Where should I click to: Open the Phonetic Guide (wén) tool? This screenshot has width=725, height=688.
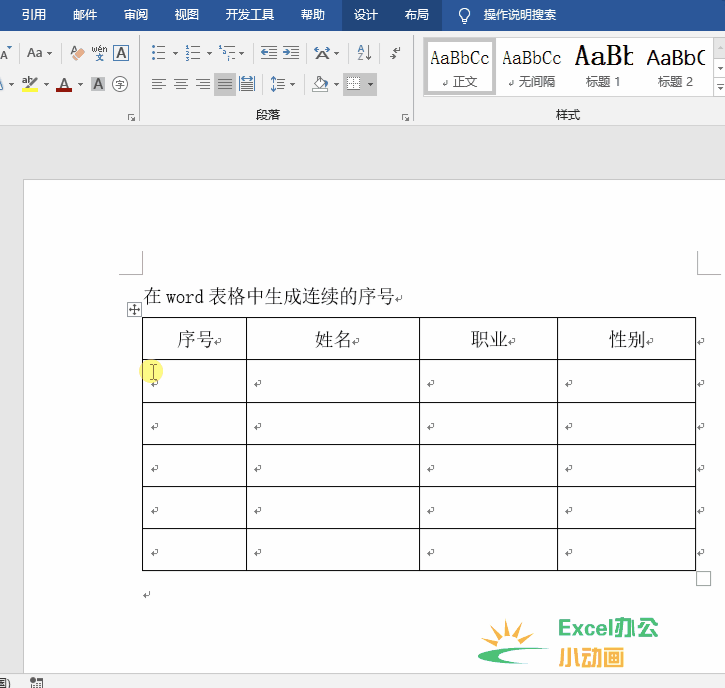[x=99, y=53]
